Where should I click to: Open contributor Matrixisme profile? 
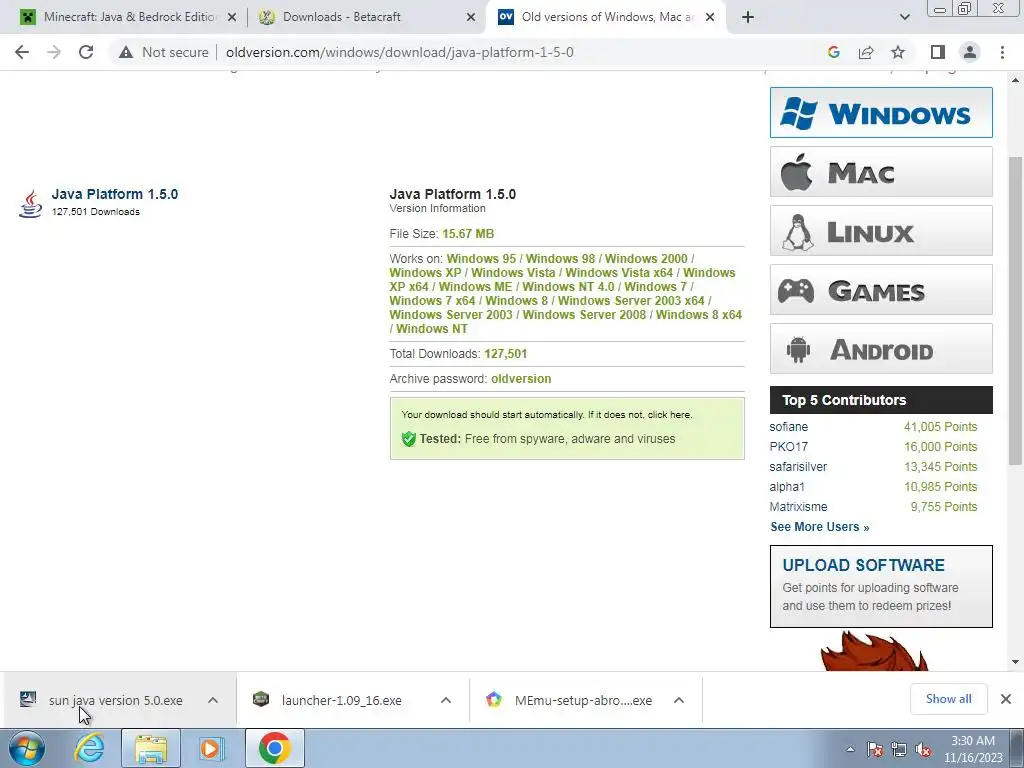[x=798, y=507]
